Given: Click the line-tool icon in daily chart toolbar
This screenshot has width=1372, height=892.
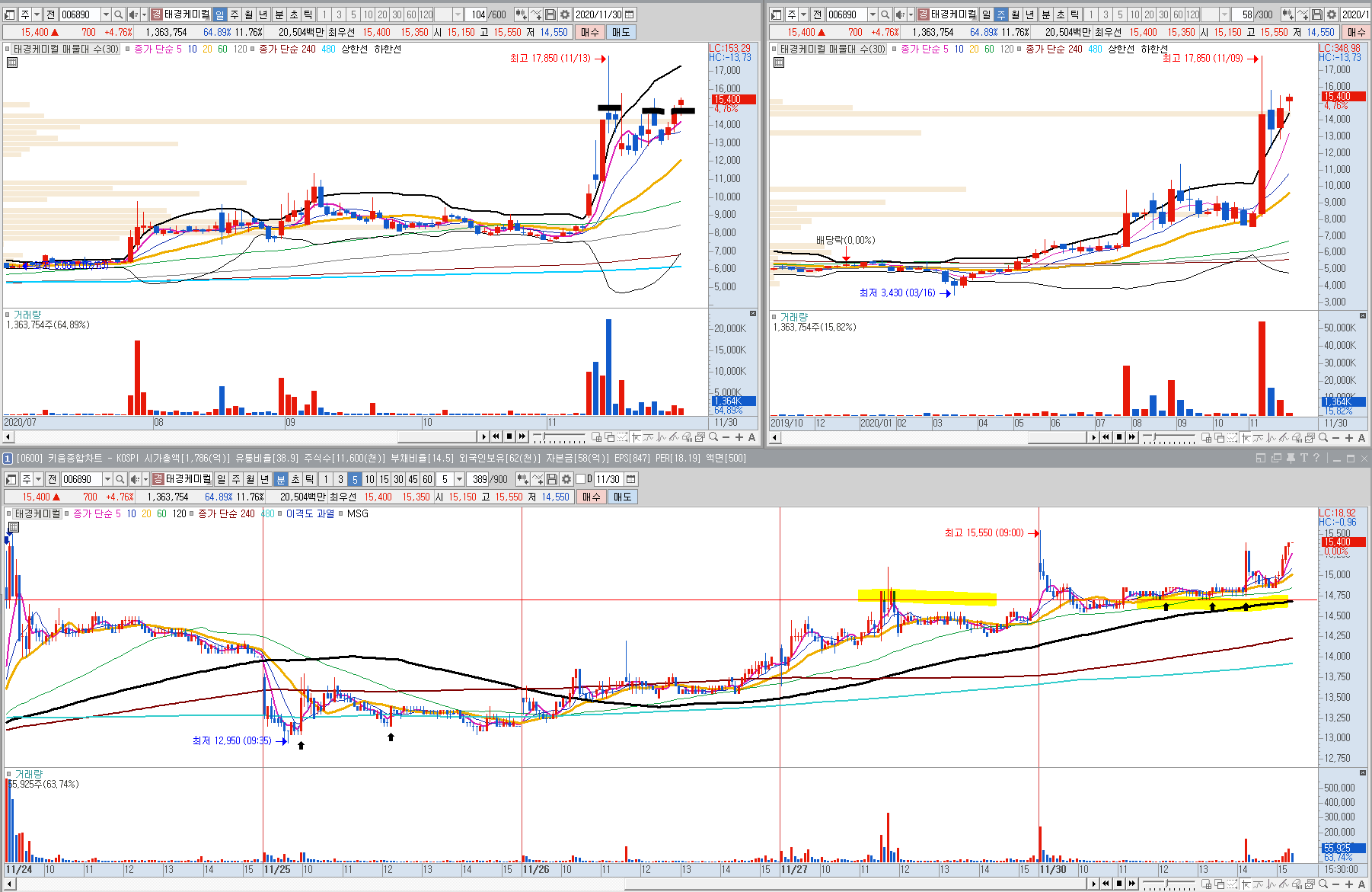Looking at the screenshot, I should coord(536,14).
